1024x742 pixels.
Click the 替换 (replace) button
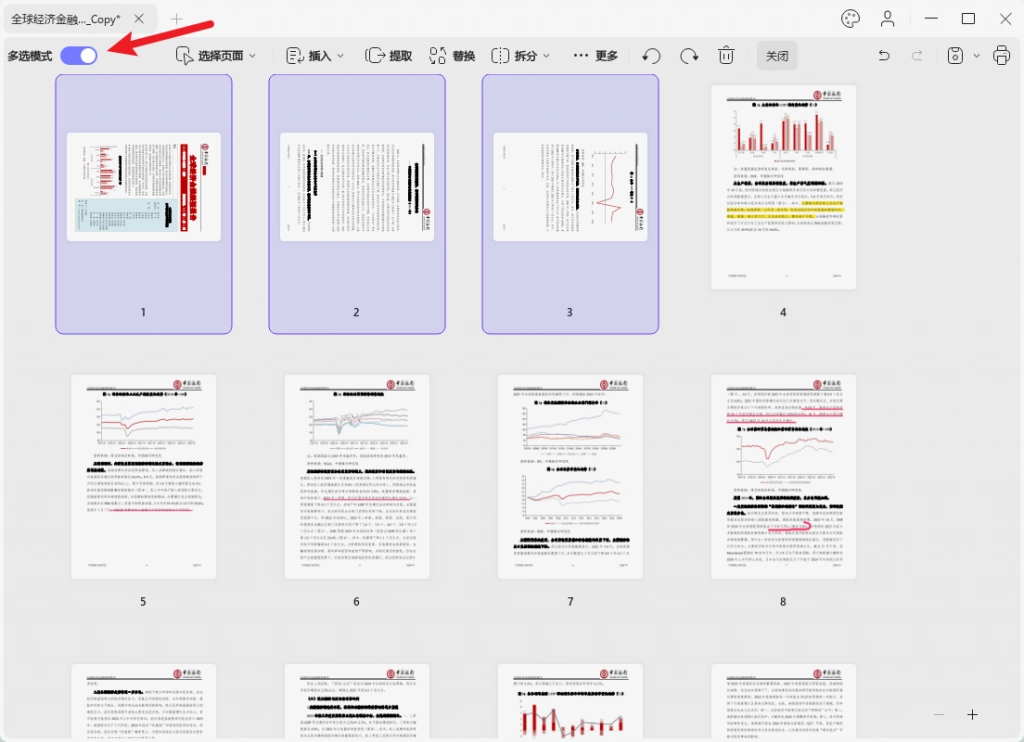point(452,56)
